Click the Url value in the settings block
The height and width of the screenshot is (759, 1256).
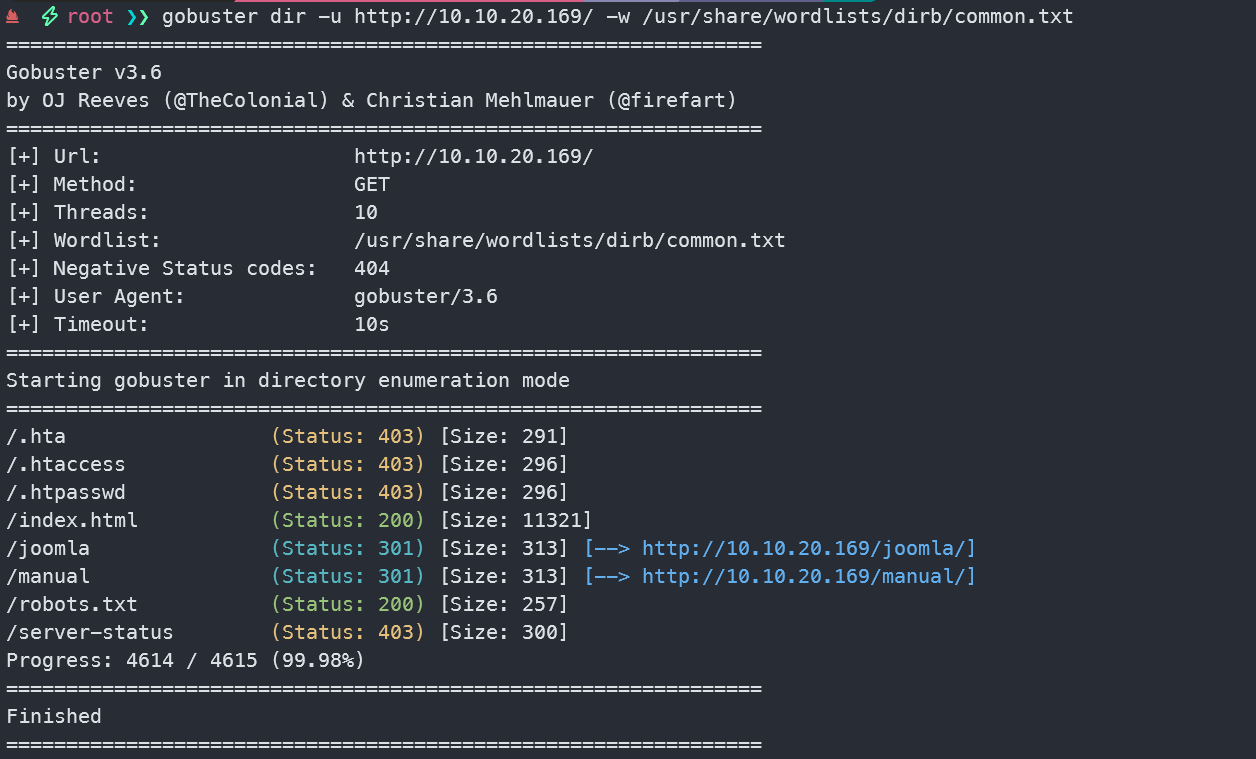(473, 156)
